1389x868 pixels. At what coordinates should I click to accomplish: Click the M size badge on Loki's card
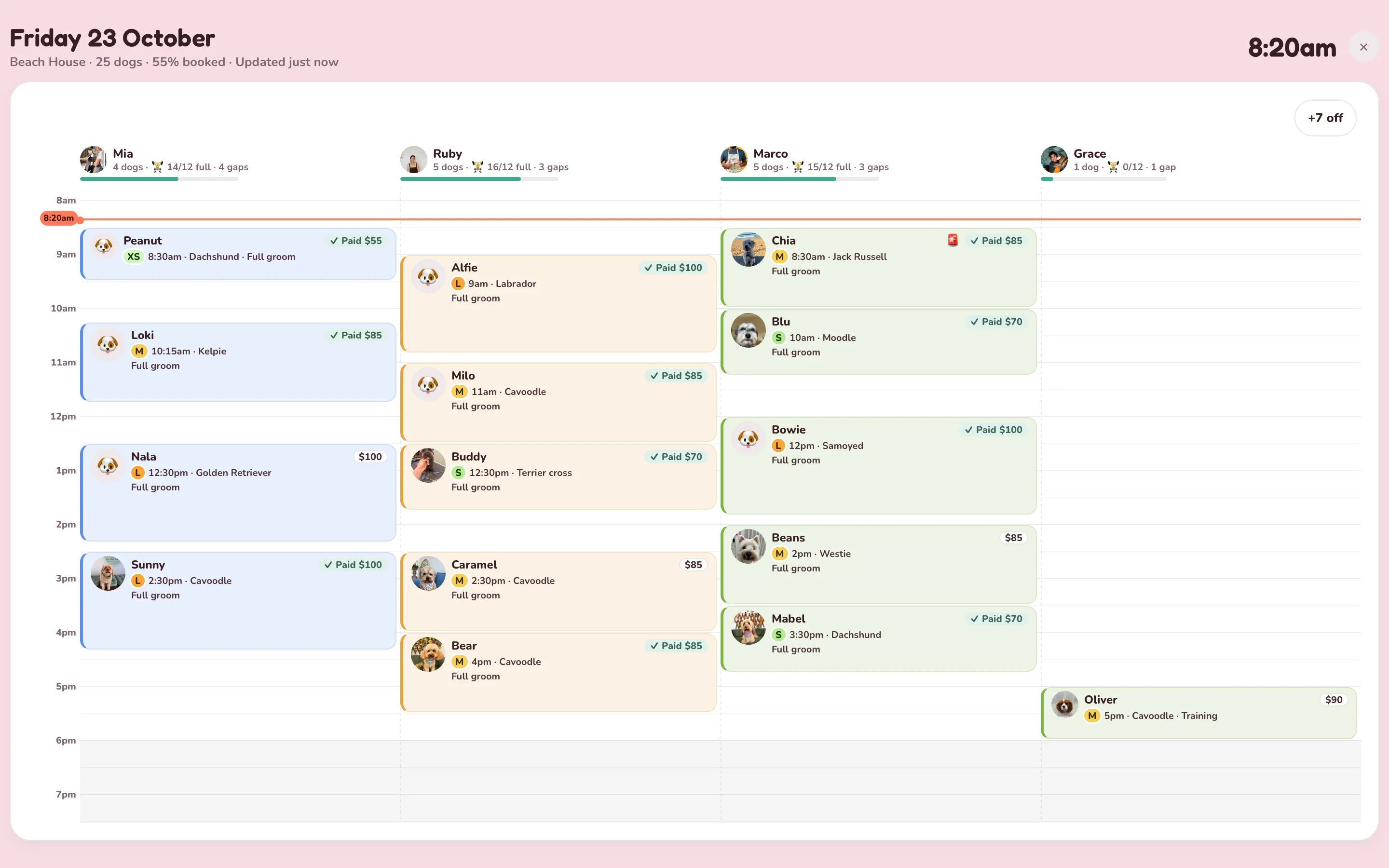139,352
